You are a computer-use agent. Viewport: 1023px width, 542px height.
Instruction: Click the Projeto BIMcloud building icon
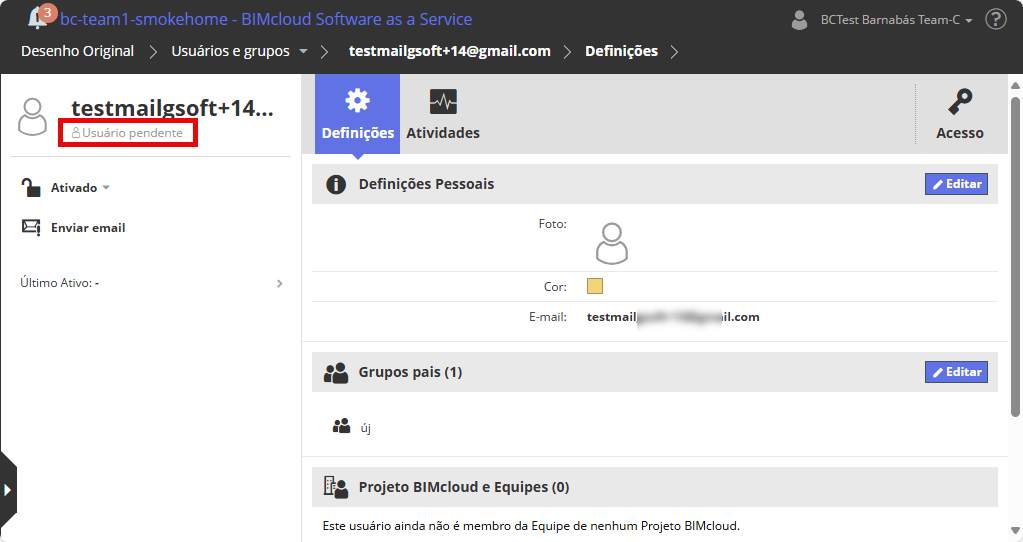[x=336, y=487]
